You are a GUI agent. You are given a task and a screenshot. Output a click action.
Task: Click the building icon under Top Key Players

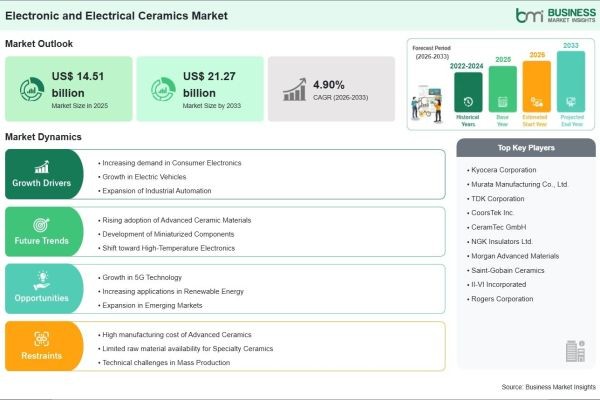(576, 351)
